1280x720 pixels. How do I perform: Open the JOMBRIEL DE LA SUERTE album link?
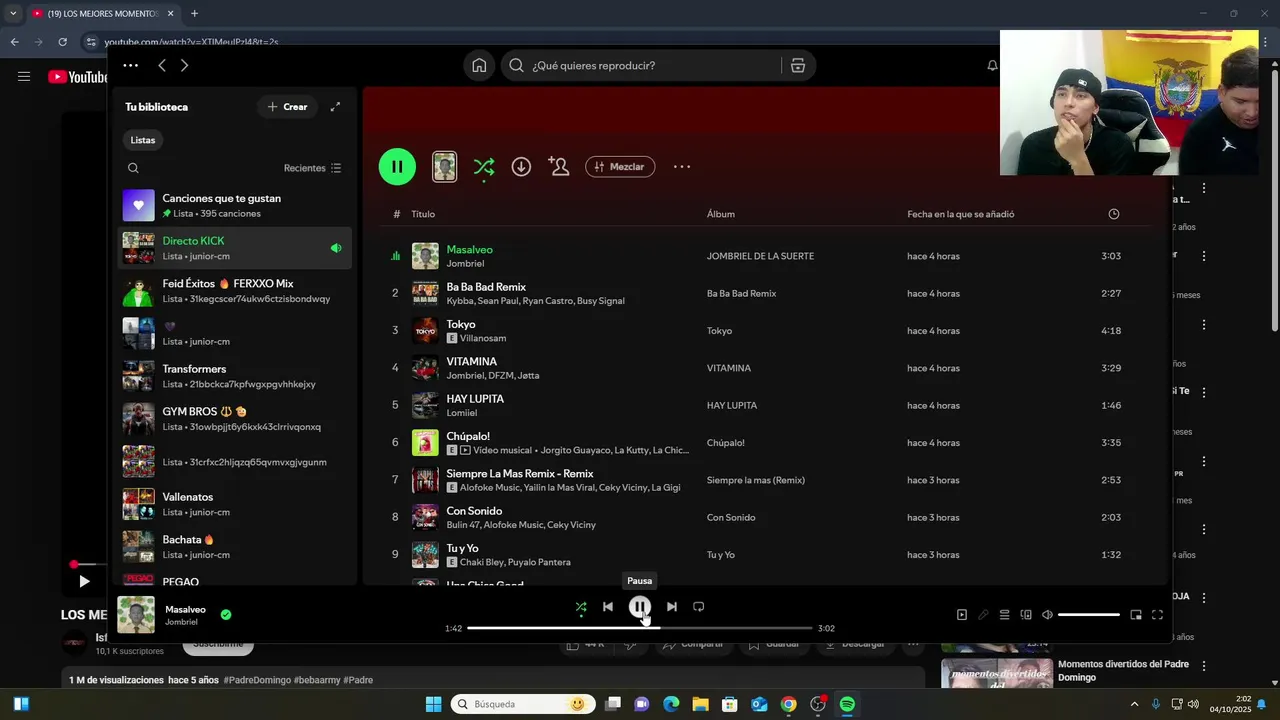[x=760, y=256]
